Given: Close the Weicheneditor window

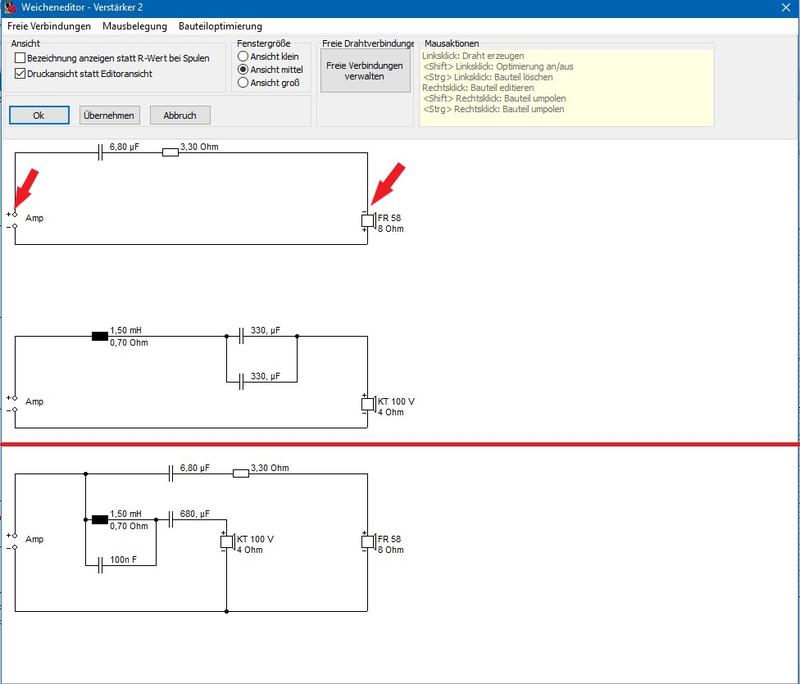Looking at the screenshot, I should coord(786,8).
